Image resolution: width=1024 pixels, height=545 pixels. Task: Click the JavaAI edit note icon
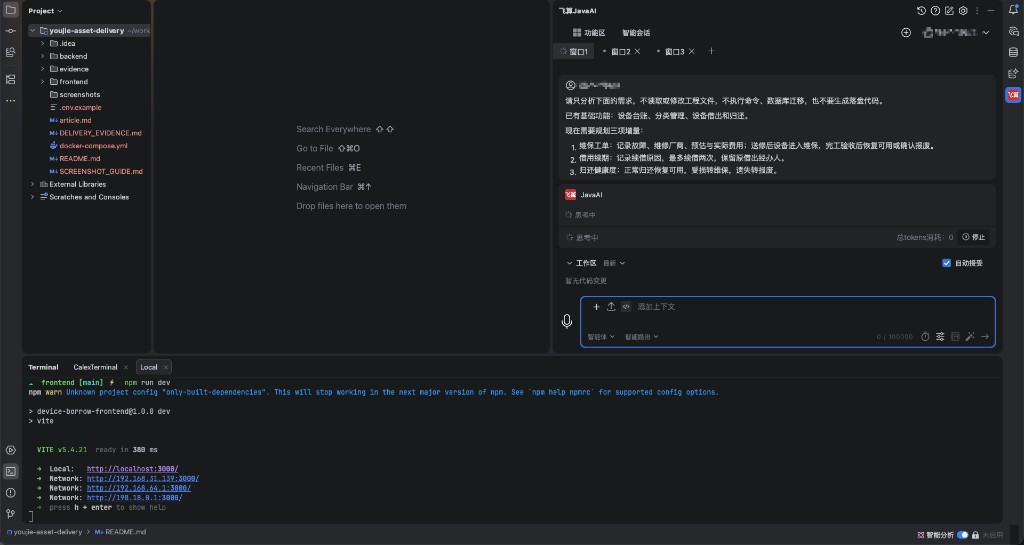949,10
